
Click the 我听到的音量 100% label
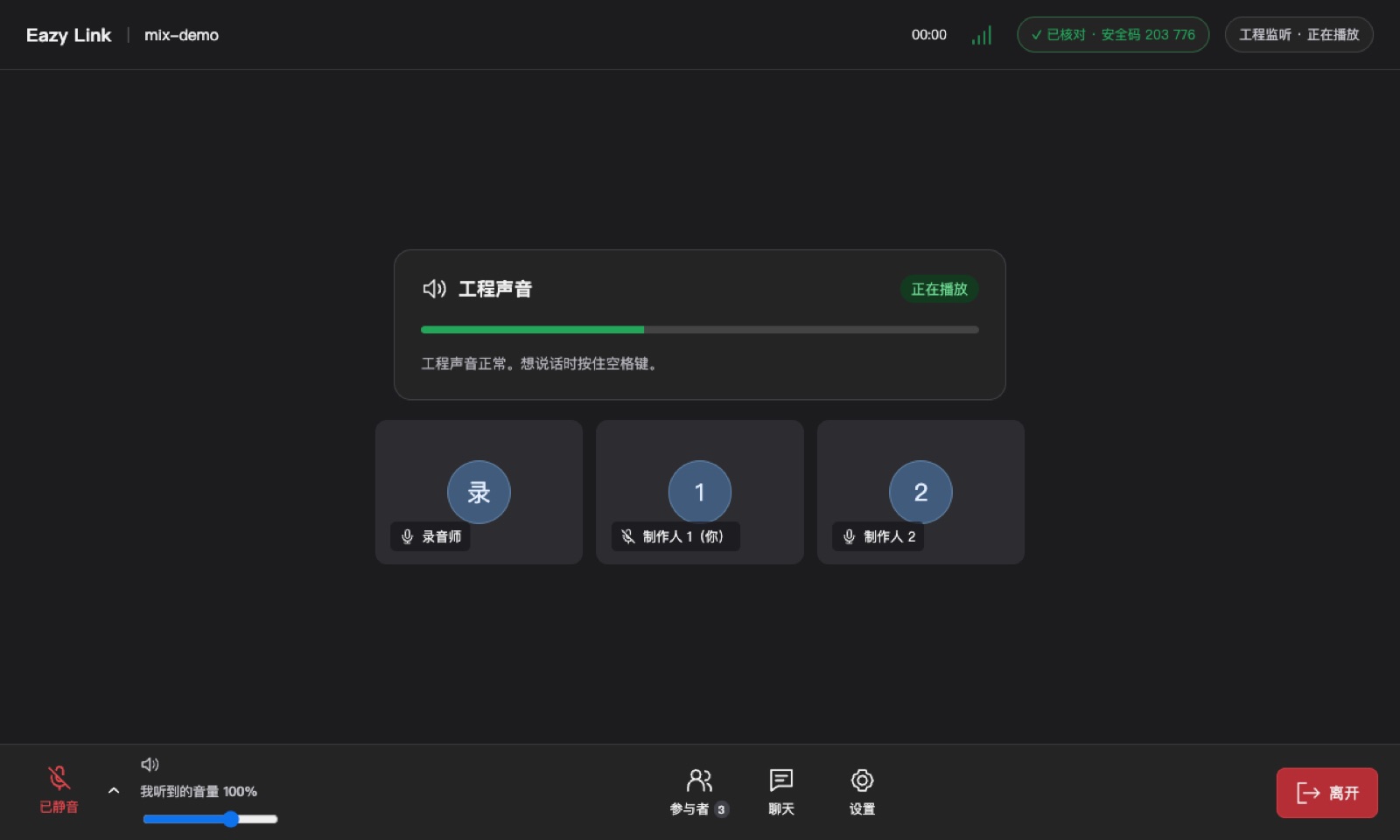click(x=199, y=791)
